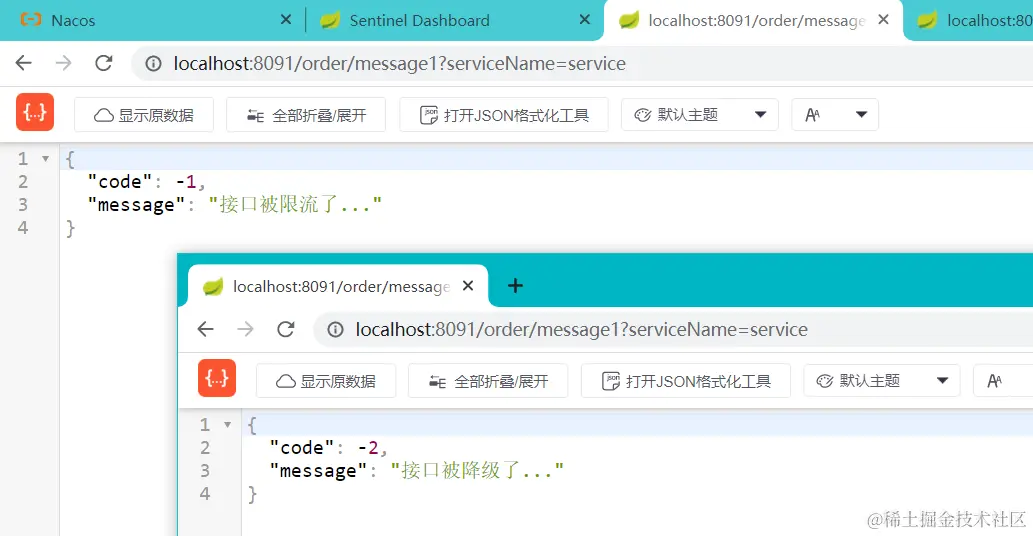The width and height of the screenshot is (1033, 536).
Task: Close the localhost:8091/order/message tab in back window
Action: coord(883,20)
